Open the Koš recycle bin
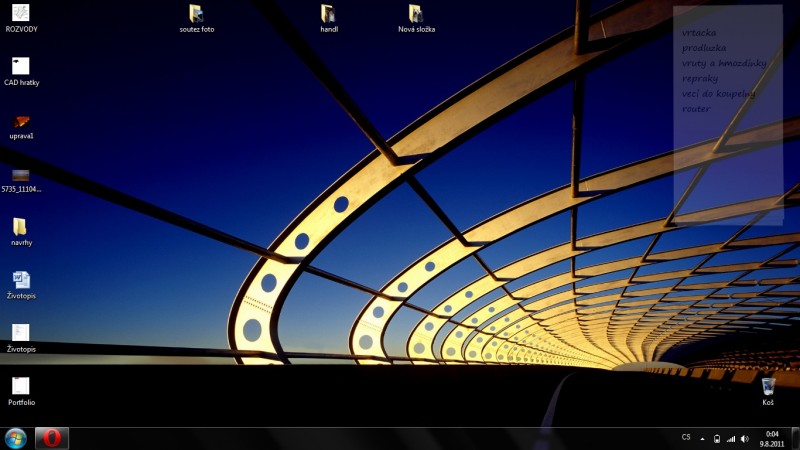Image resolution: width=800 pixels, height=450 pixels. coord(768,387)
